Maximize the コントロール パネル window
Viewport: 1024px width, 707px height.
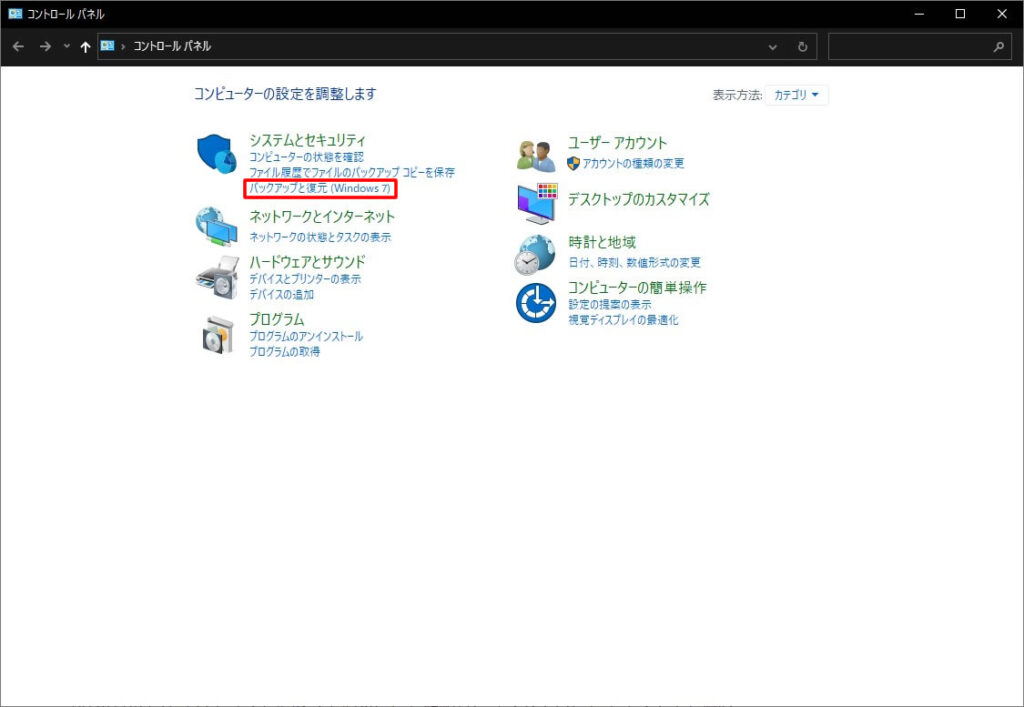coord(960,14)
